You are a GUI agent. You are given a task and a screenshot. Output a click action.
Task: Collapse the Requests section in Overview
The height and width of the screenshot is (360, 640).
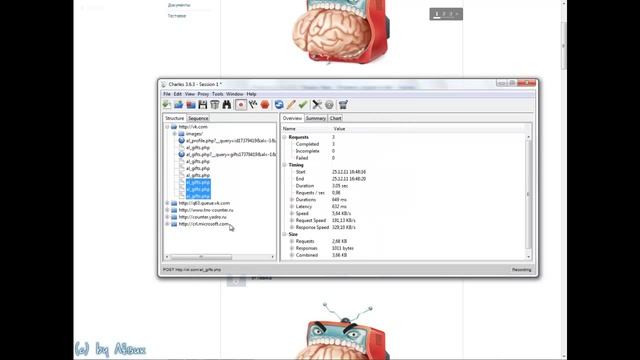click(284, 137)
